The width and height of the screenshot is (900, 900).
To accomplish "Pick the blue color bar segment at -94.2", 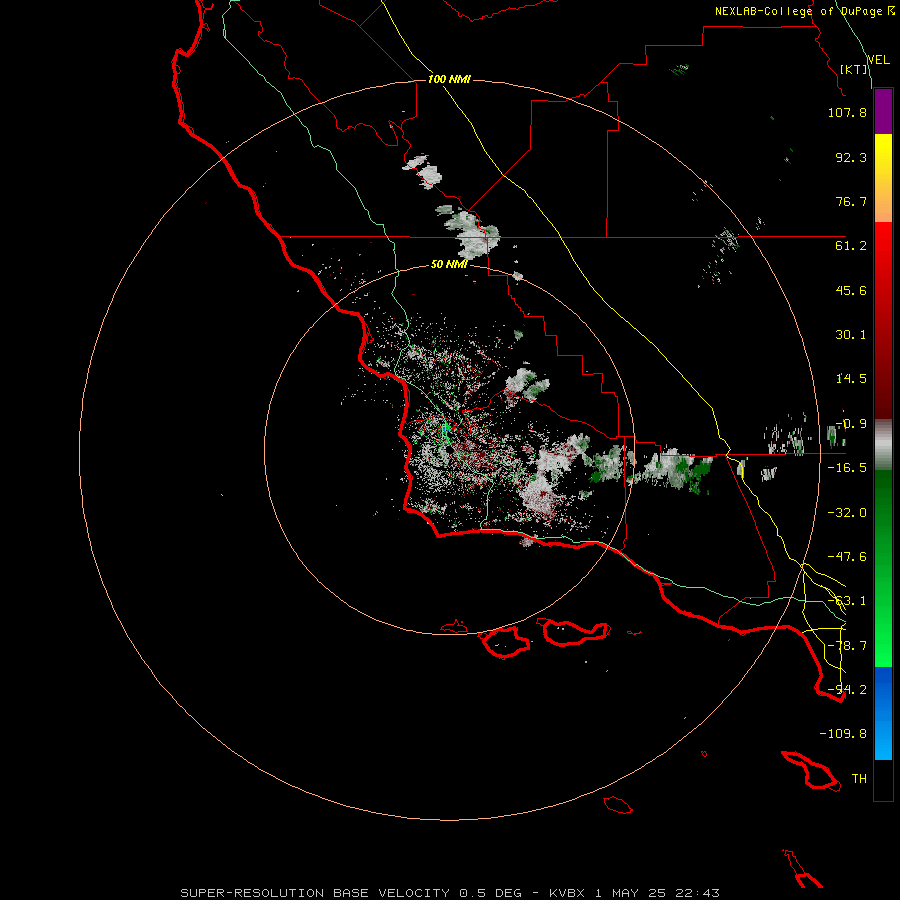I will pos(883,689).
